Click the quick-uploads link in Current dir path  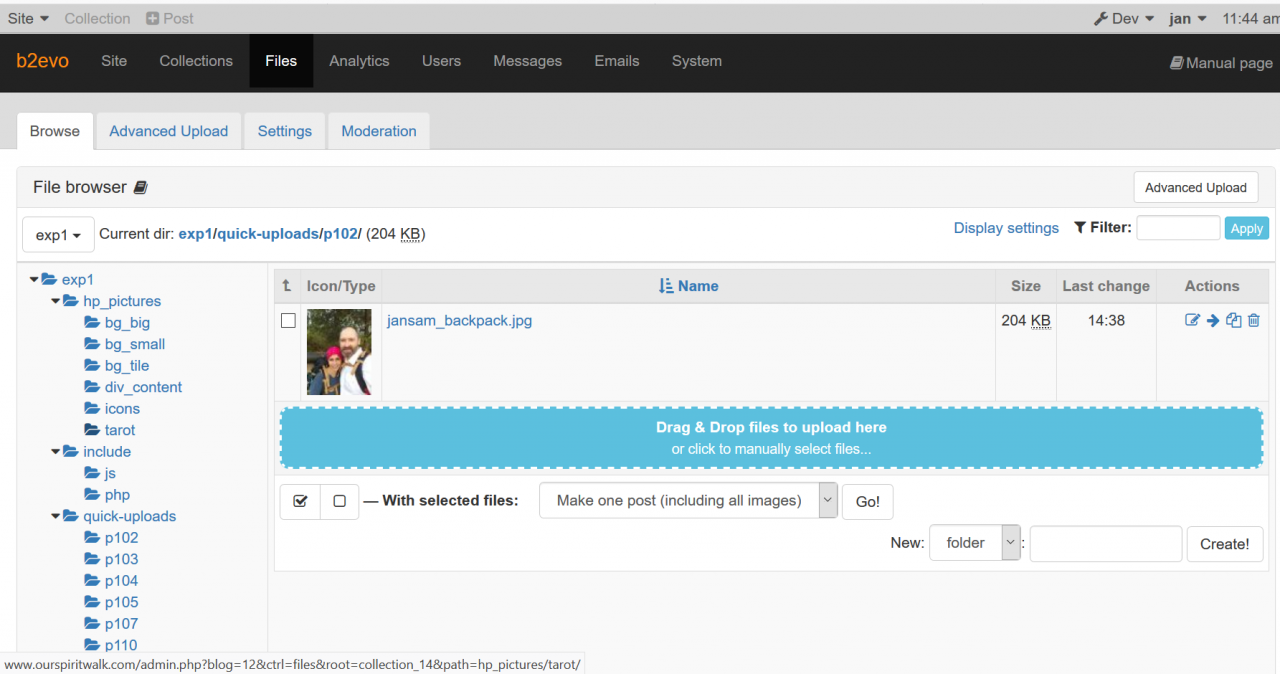pos(268,234)
